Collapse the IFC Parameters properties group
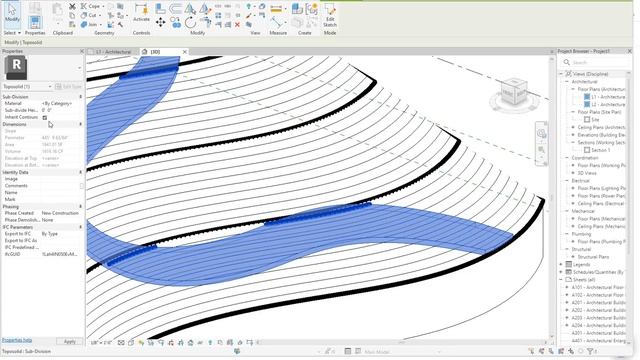 (x=80, y=227)
